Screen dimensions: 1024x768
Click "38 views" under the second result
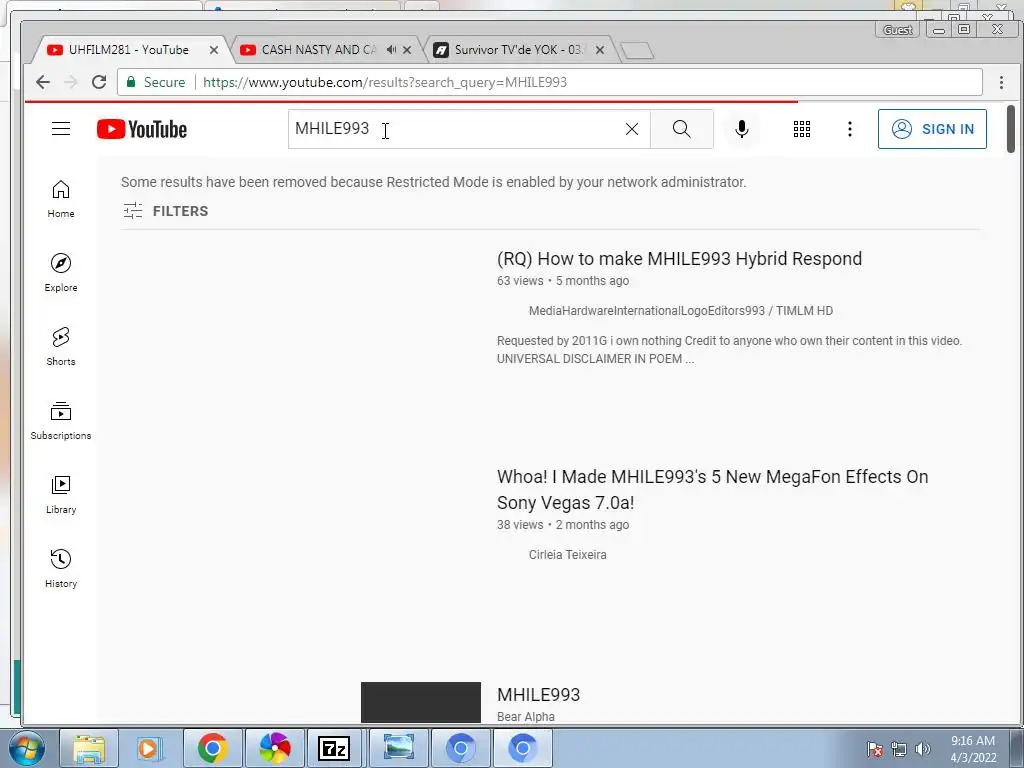(x=520, y=524)
